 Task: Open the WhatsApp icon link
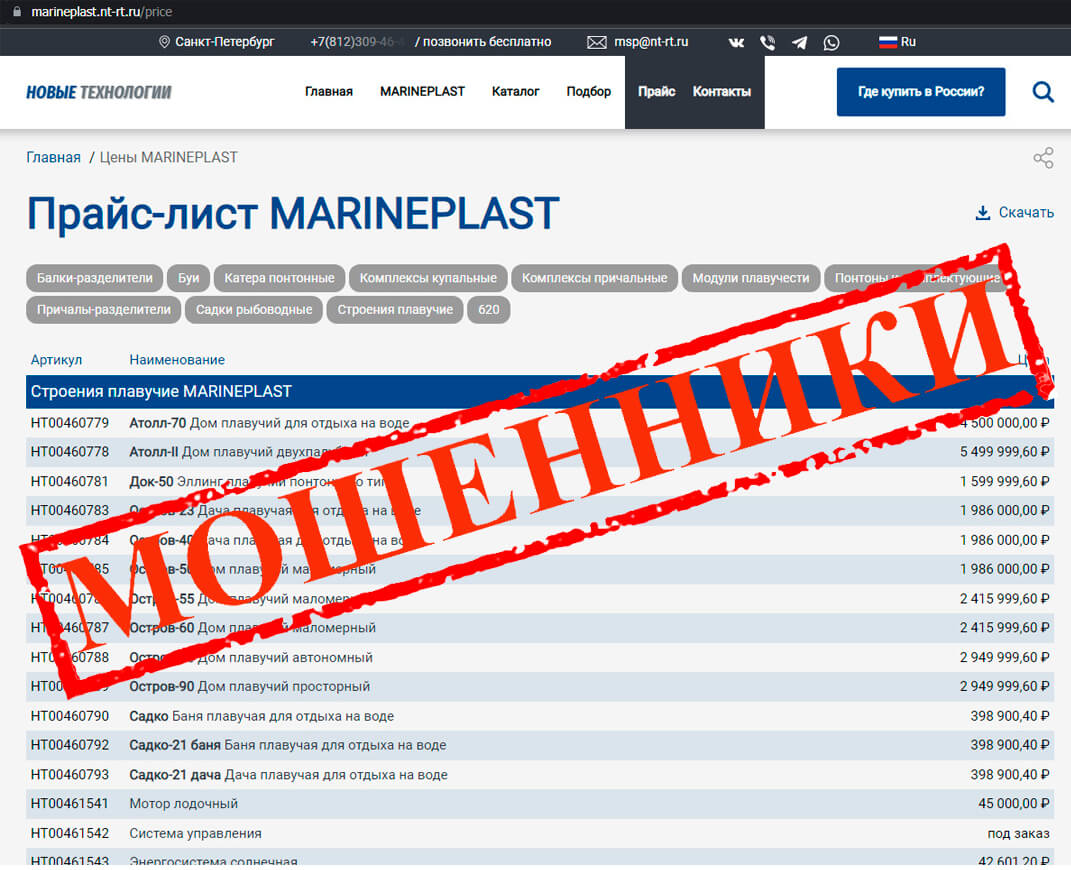click(832, 42)
